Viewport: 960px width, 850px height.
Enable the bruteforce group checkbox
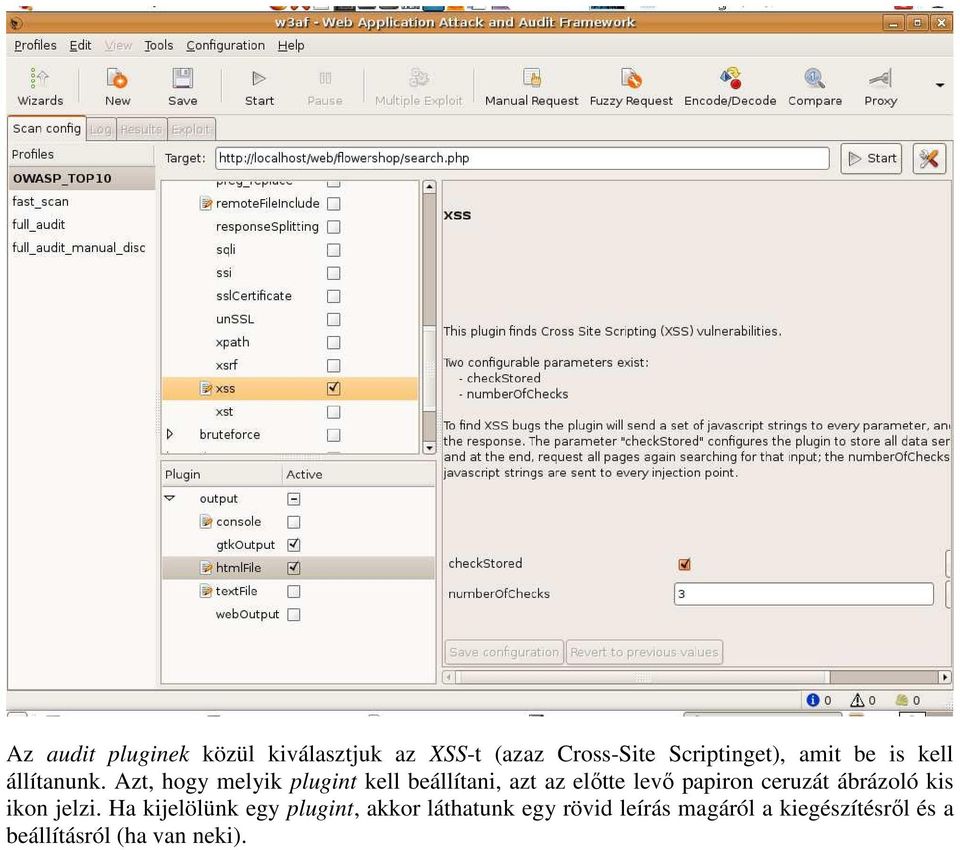click(333, 435)
